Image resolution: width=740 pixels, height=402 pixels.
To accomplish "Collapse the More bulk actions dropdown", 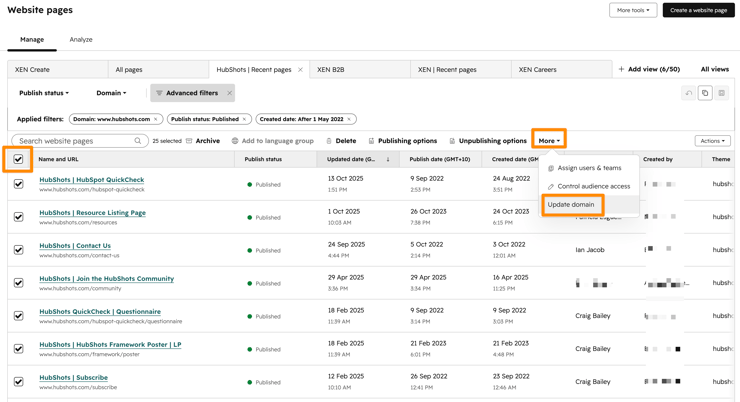I will [549, 141].
